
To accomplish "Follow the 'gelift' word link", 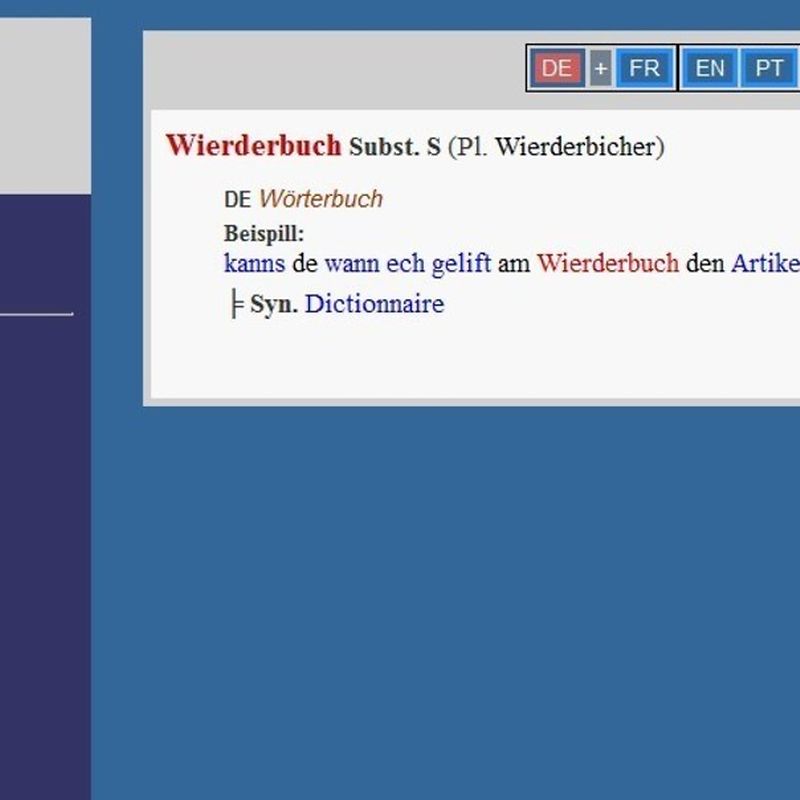I will click(x=461, y=264).
